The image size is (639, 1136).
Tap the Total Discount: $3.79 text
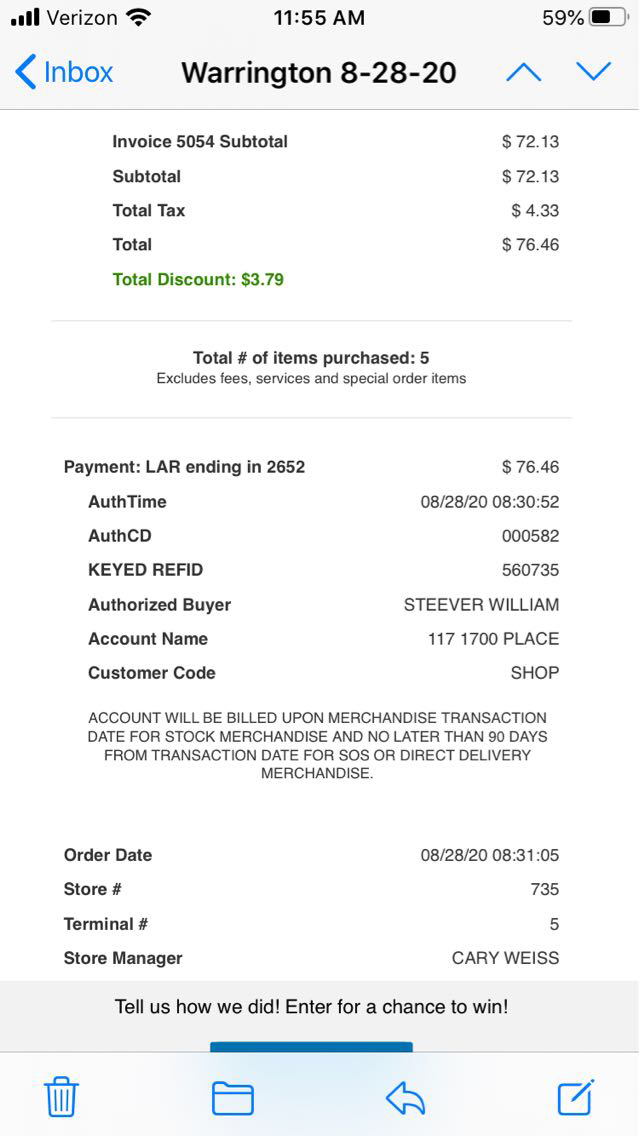pyautogui.click(x=198, y=279)
